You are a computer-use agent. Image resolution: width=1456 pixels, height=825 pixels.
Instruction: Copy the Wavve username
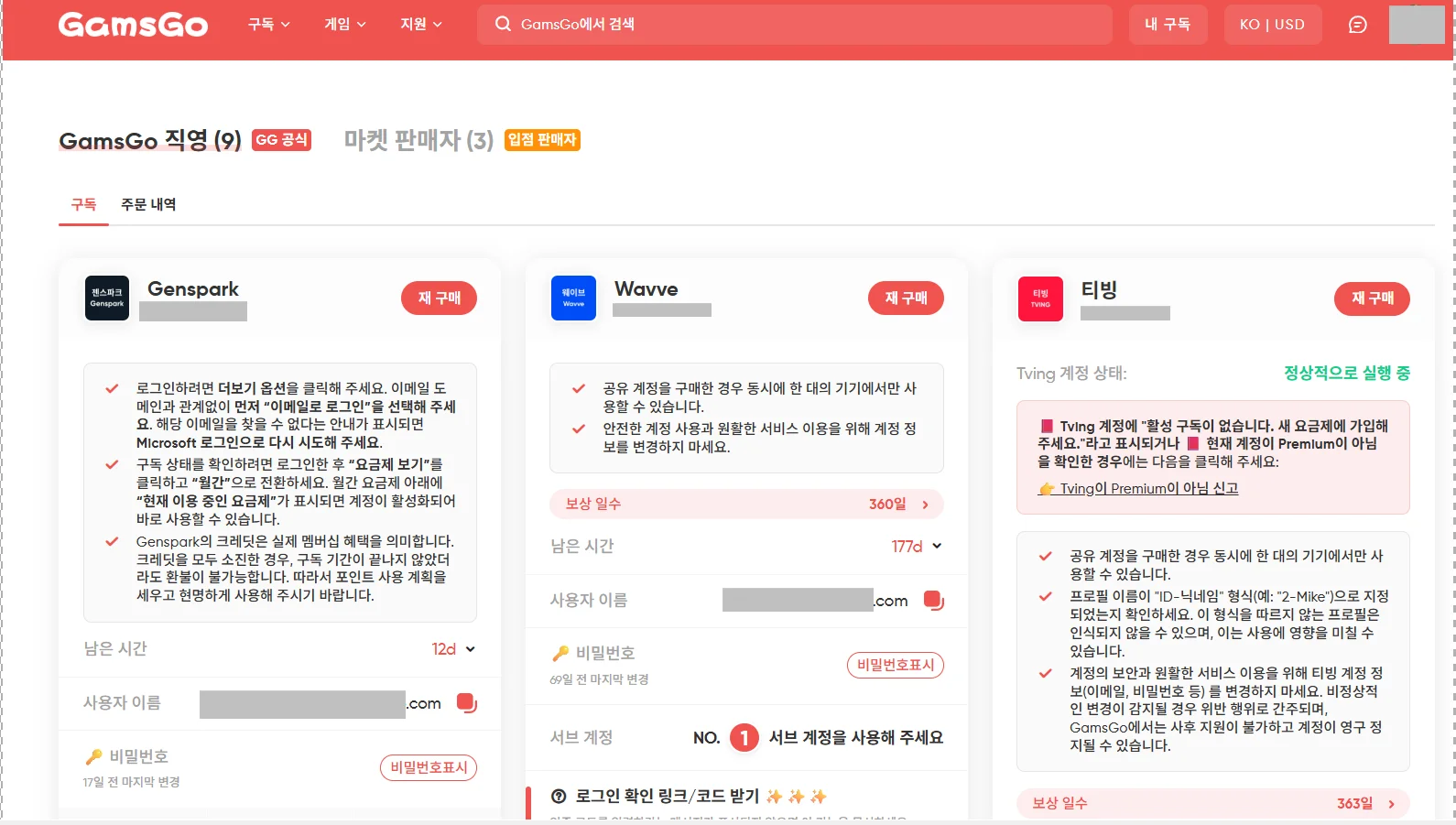pyautogui.click(x=934, y=601)
